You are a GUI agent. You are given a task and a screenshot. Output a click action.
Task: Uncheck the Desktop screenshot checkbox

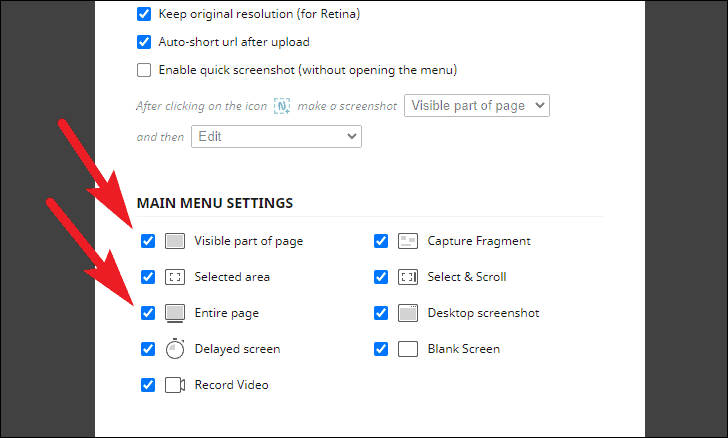coord(381,313)
